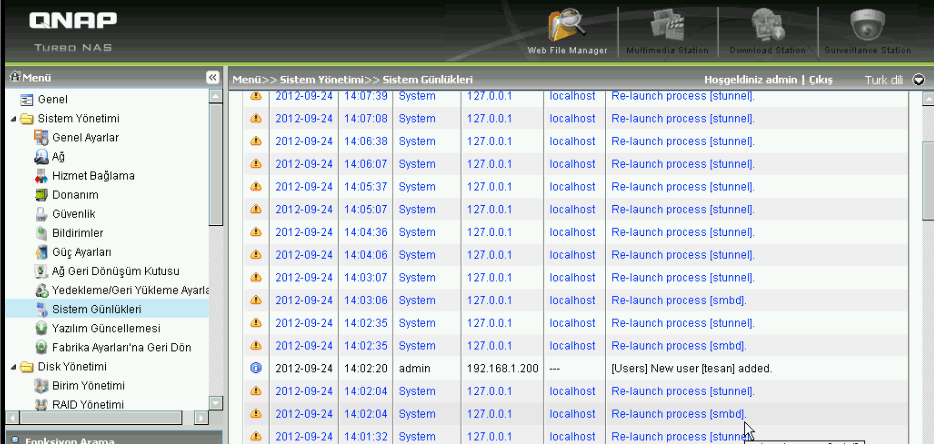Select Yazılım Güncellemesi menu entry

click(x=106, y=328)
